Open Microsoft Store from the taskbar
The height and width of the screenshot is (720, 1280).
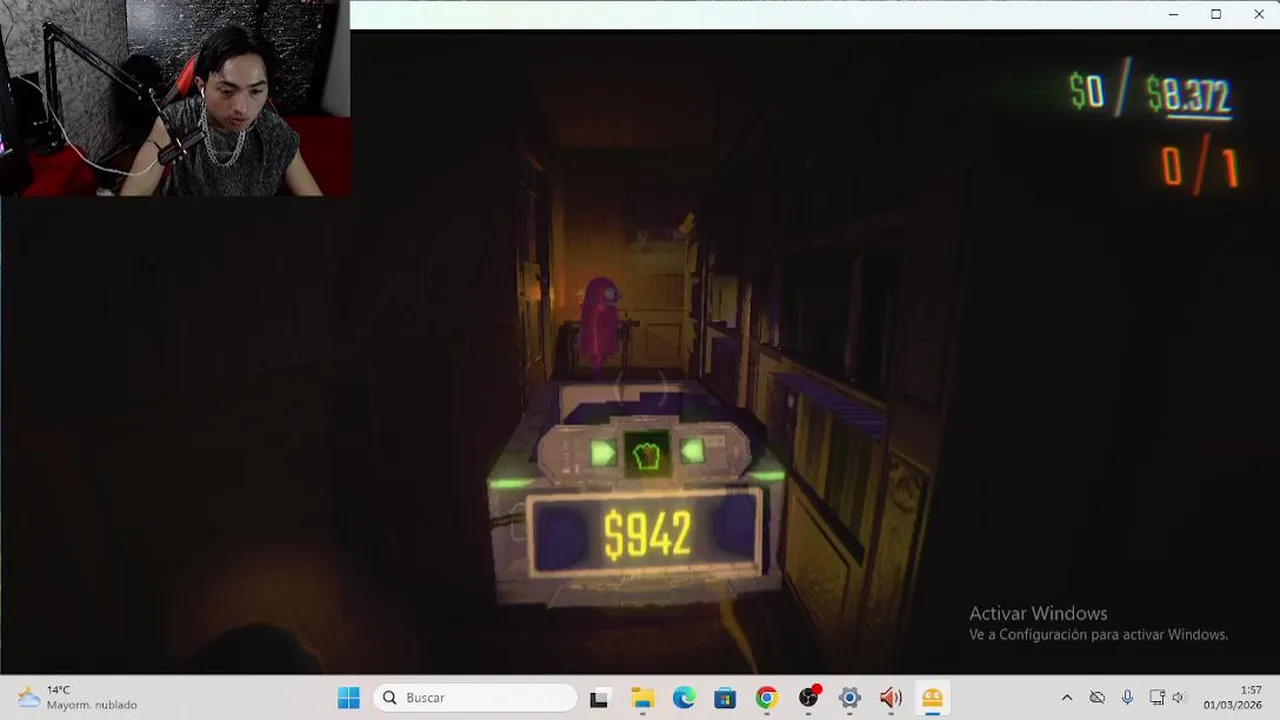point(725,698)
